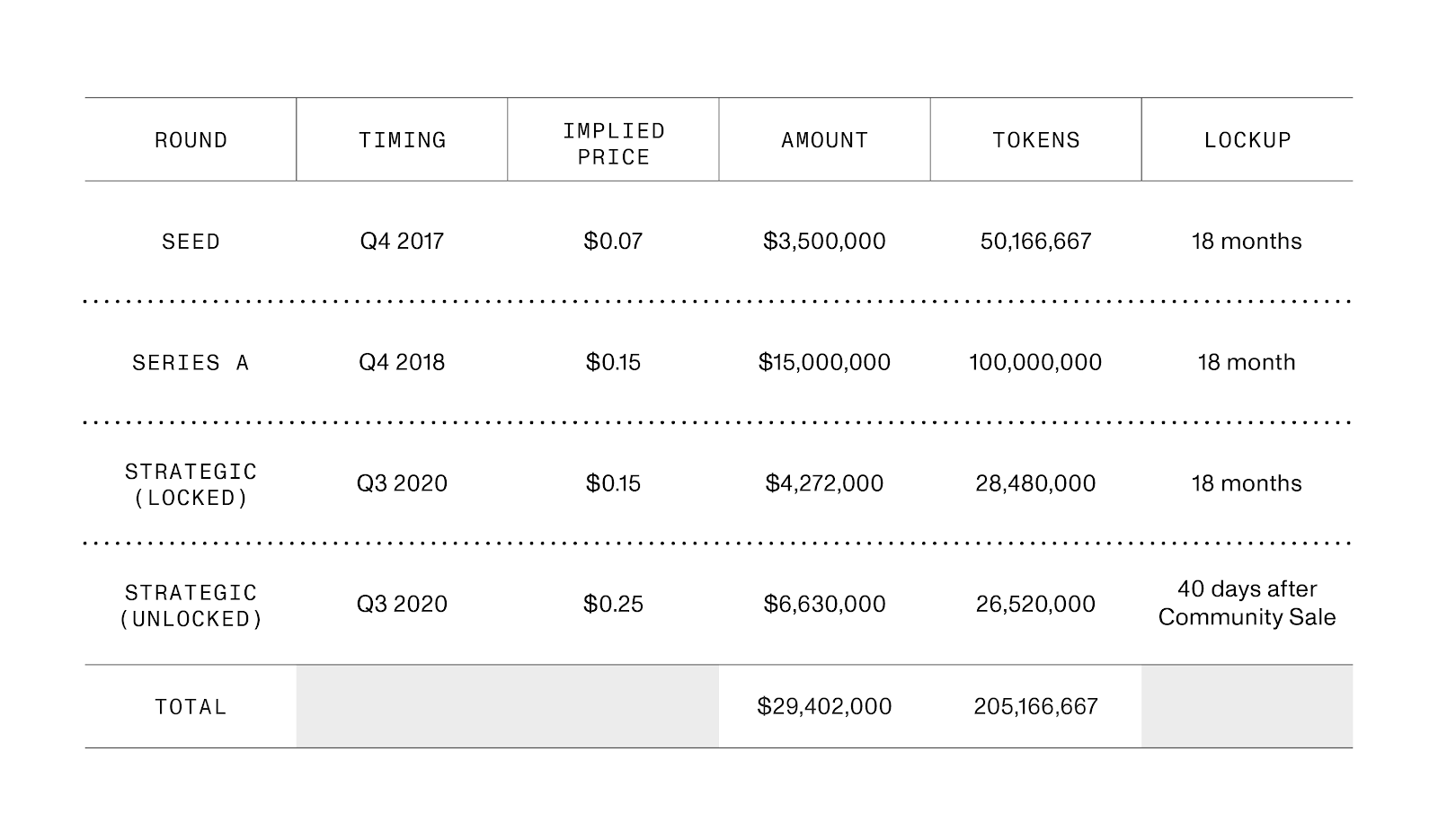Select the AMOUNT column header
This screenshot has width=1438, height=840.
coord(824,140)
